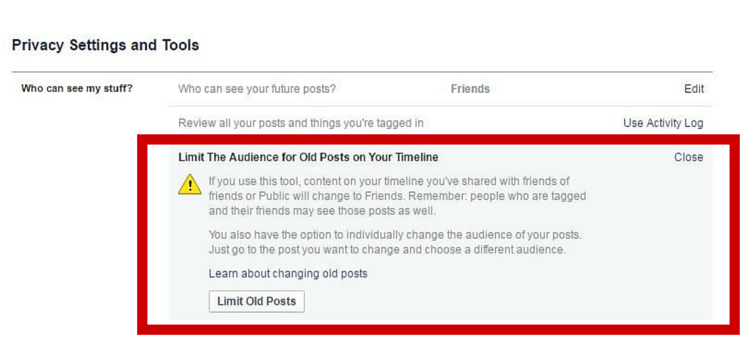Select the 'Who can see my stuff?' section label

coord(76,88)
